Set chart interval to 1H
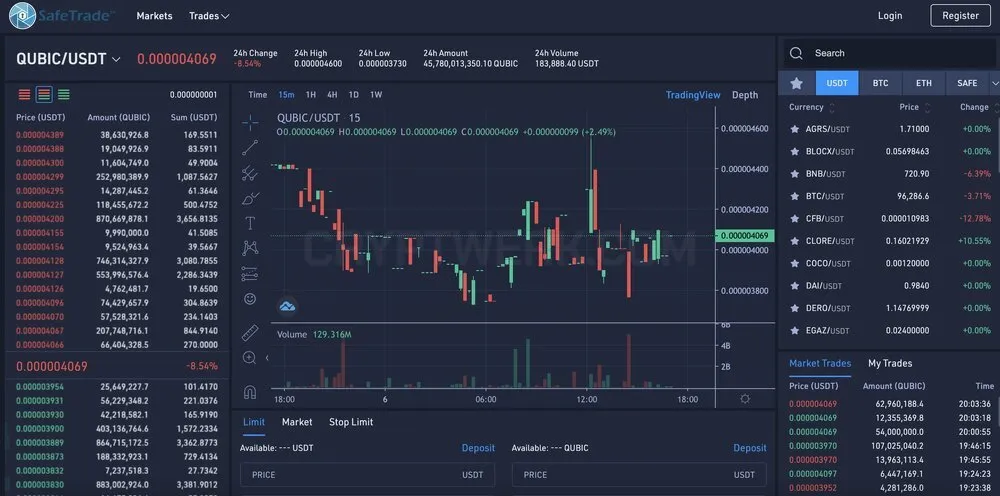The image size is (1000, 496). pyautogui.click(x=311, y=94)
